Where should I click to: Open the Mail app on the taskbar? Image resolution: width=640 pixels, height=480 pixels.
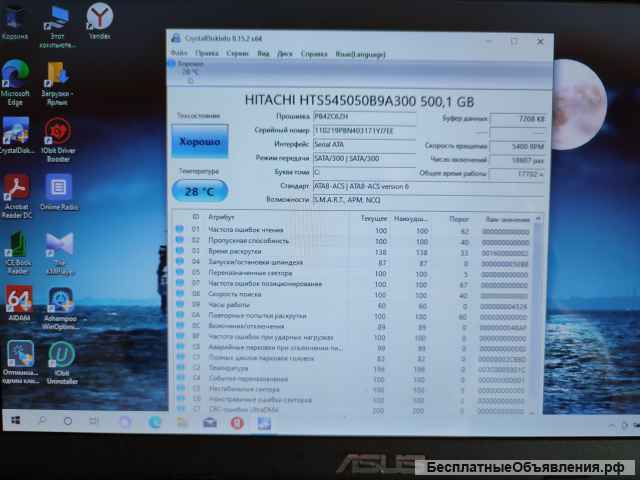210,423
